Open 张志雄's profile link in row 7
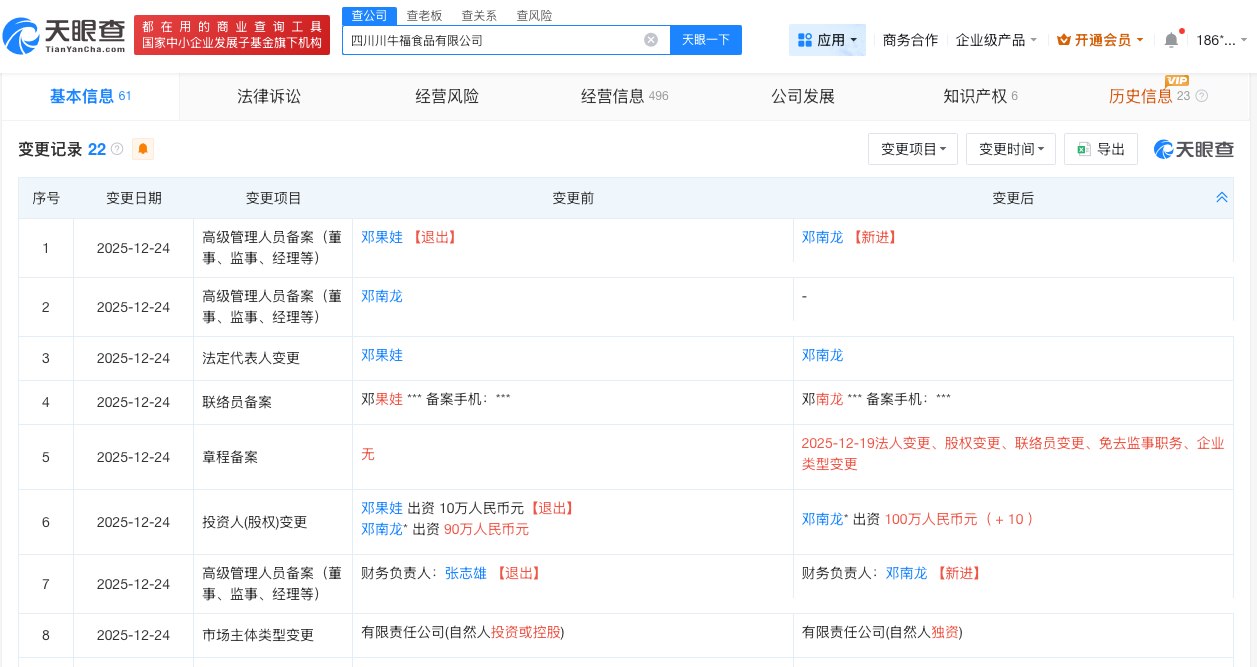This screenshot has width=1257, height=667. point(465,573)
